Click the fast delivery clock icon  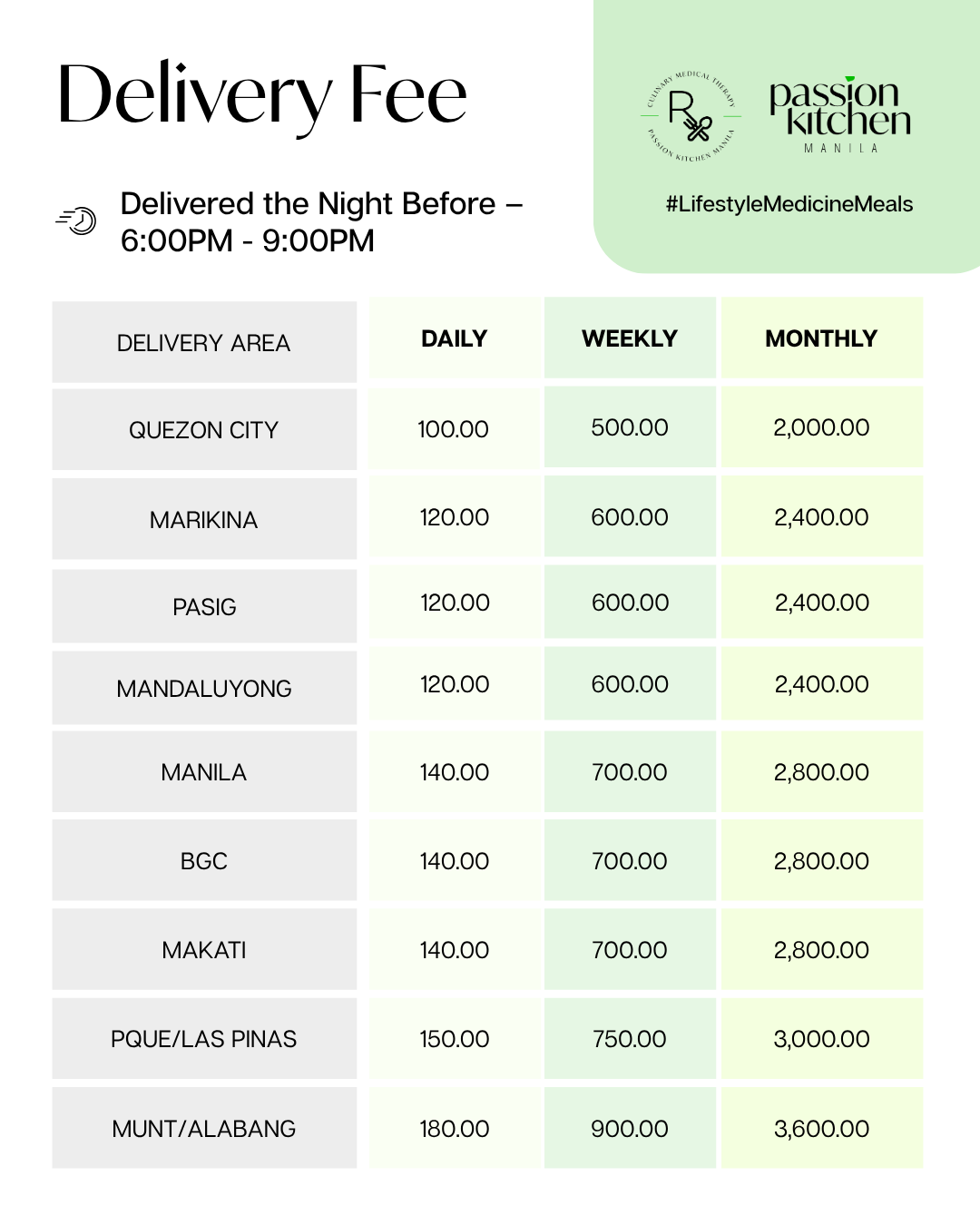(77, 220)
